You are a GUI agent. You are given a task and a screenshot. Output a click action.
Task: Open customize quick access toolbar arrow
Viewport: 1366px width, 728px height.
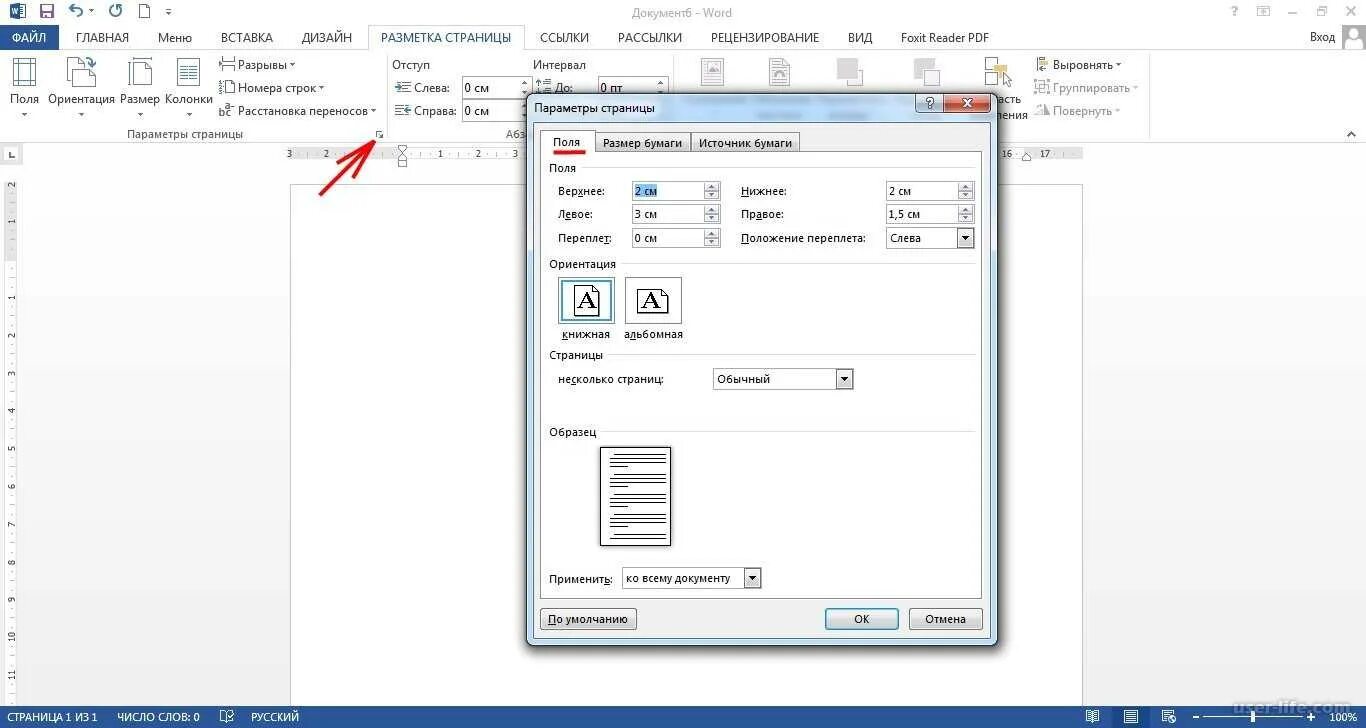(x=168, y=13)
